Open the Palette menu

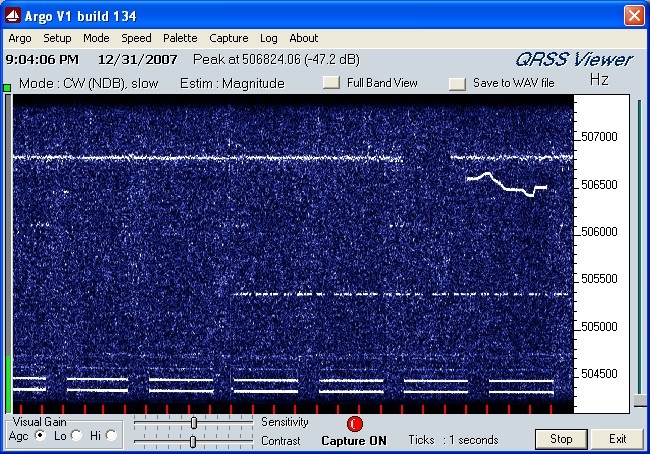(180, 38)
